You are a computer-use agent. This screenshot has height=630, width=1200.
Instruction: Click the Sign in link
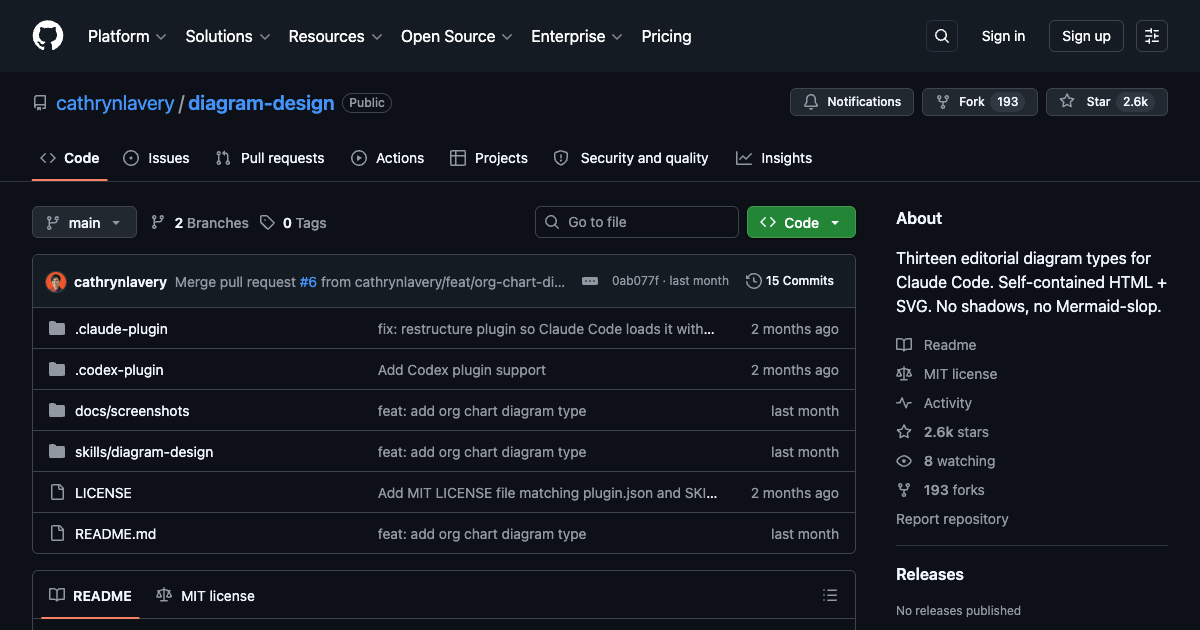coord(1003,36)
